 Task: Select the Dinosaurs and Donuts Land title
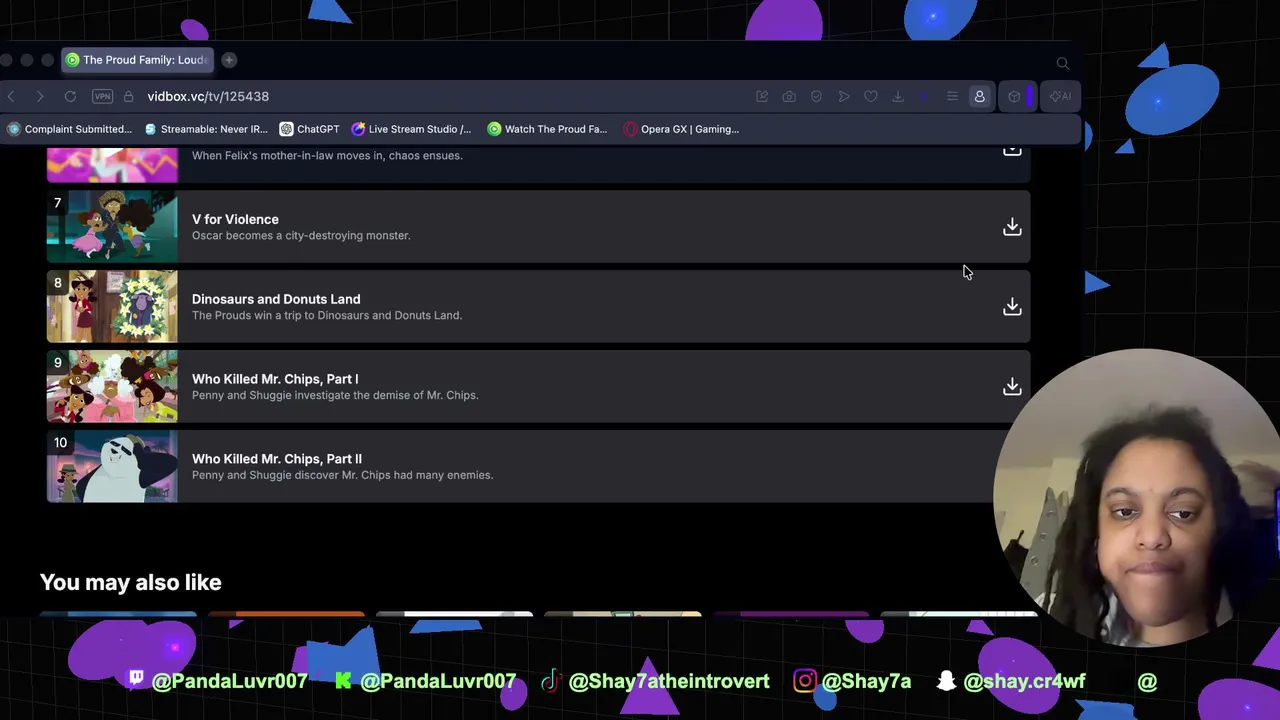pyautogui.click(x=276, y=299)
